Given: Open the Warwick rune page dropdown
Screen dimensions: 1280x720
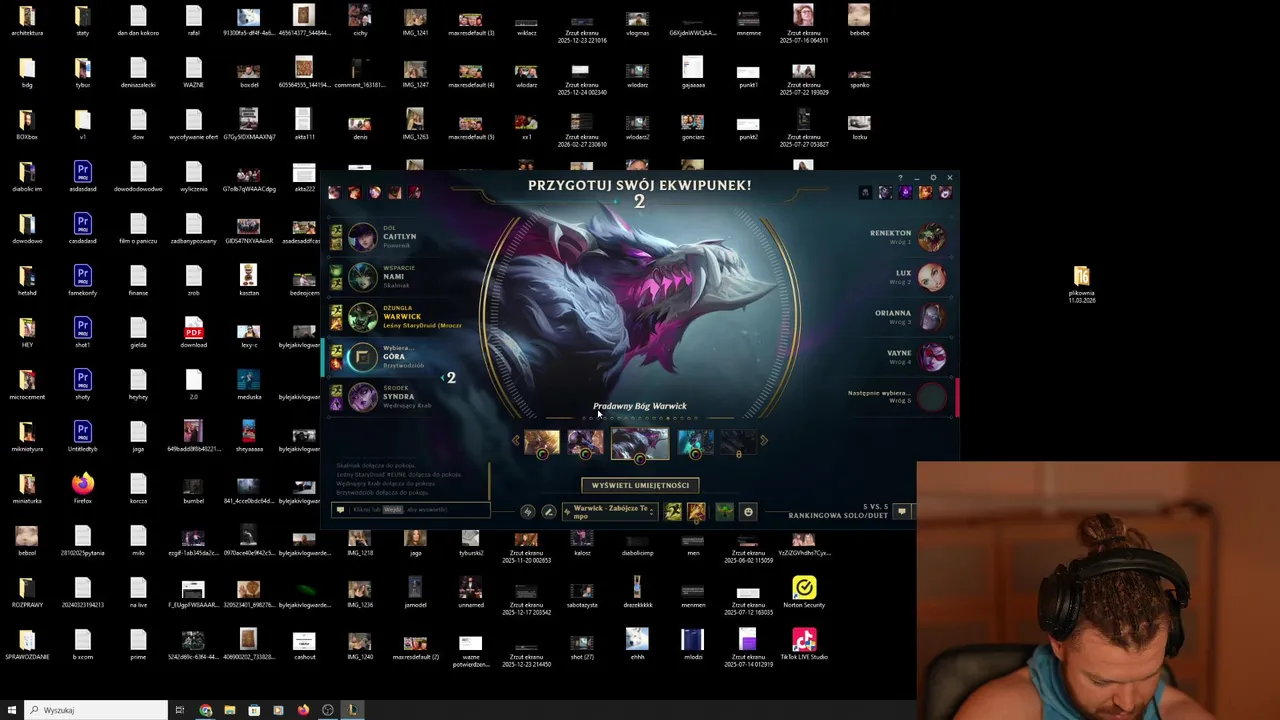Looking at the screenshot, I should [x=609, y=512].
